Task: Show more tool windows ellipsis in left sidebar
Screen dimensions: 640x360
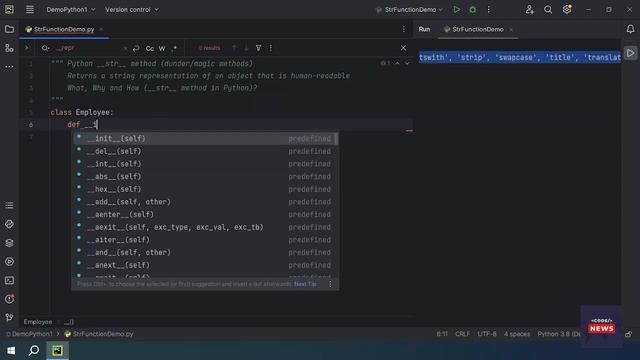Action: click(x=9, y=66)
